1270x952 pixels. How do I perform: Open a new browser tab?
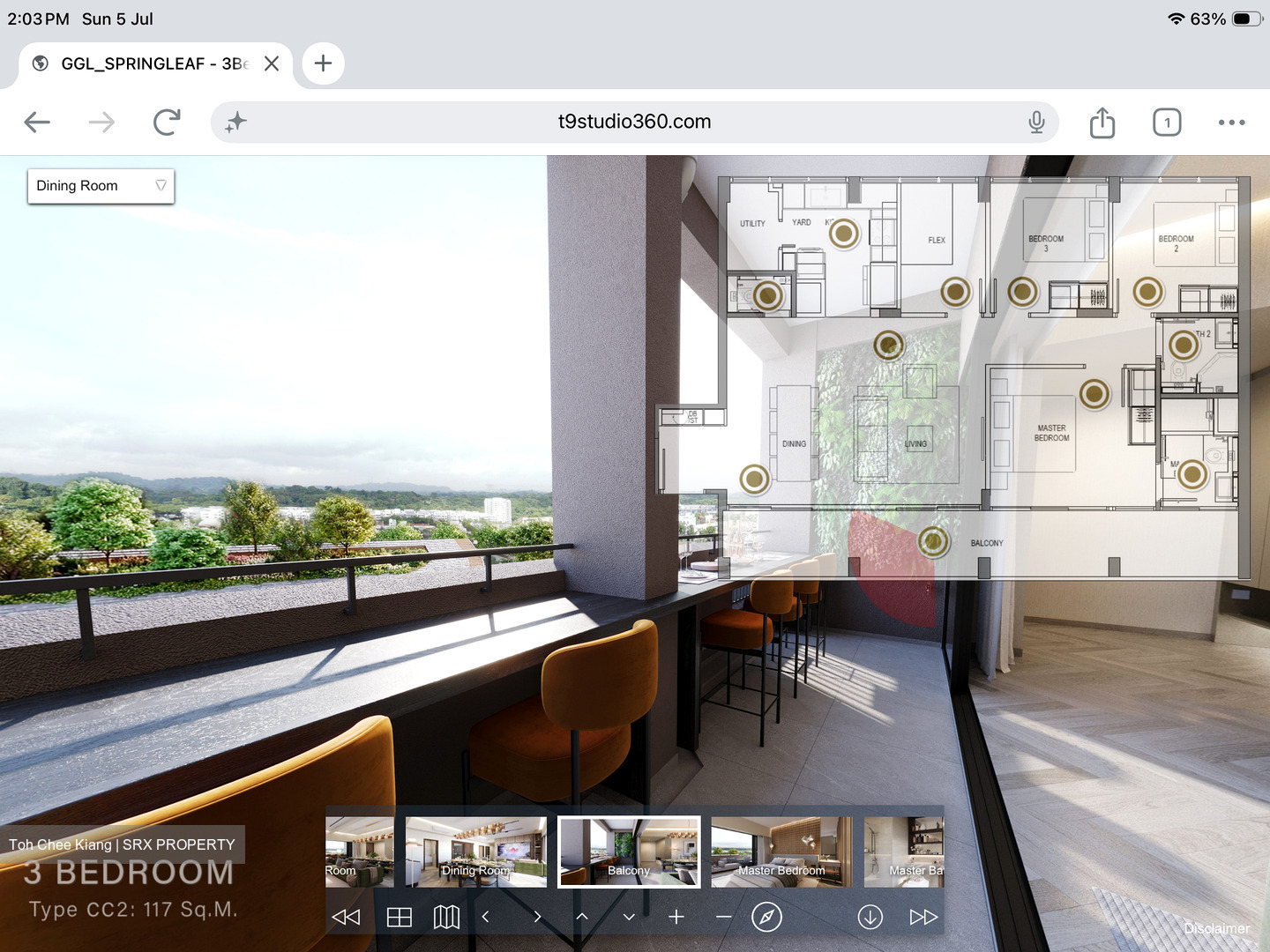[323, 63]
